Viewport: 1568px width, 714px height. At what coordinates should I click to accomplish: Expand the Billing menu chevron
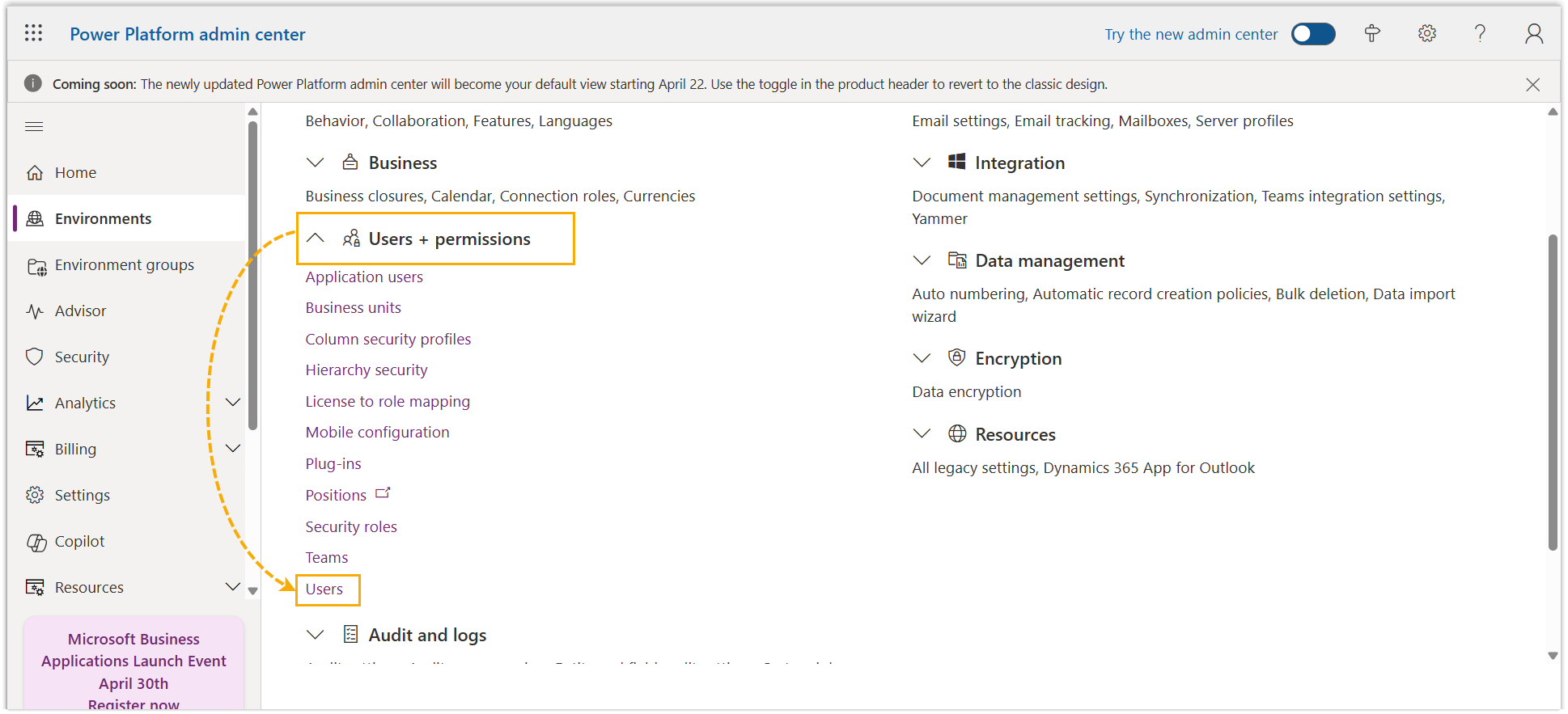[x=233, y=449]
